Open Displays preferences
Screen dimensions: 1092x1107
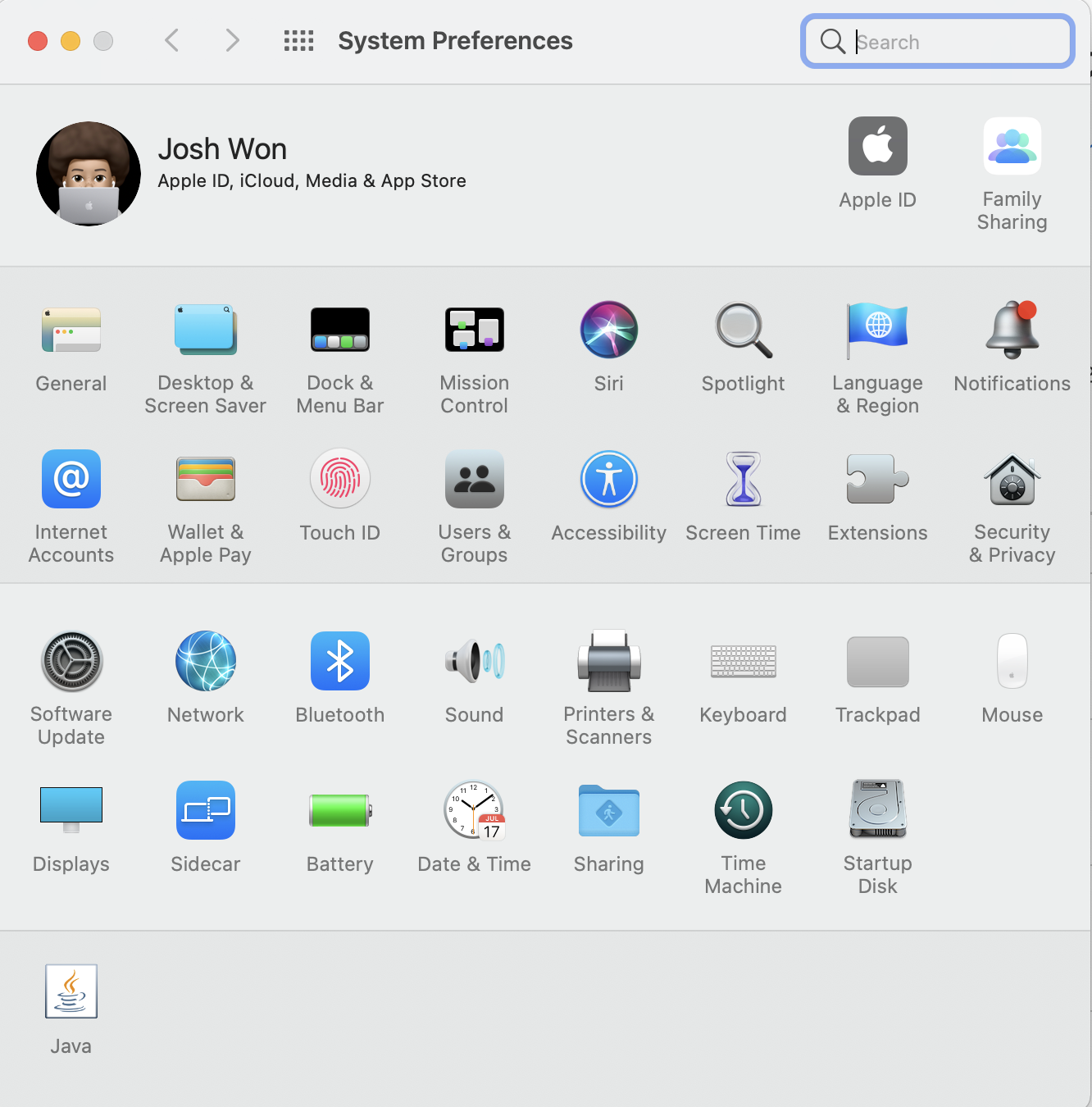[x=71, y=810]
